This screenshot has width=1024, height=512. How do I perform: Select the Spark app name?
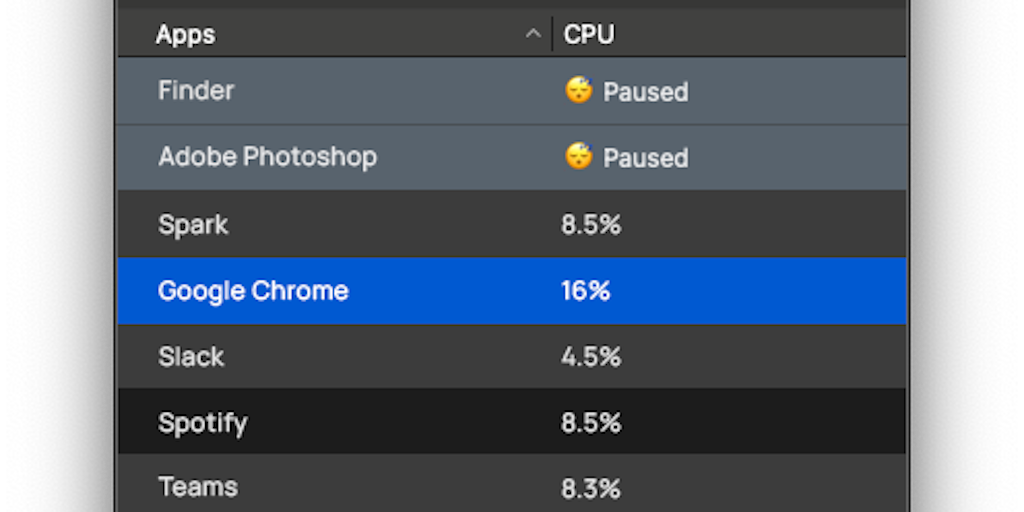click(193, 224)
